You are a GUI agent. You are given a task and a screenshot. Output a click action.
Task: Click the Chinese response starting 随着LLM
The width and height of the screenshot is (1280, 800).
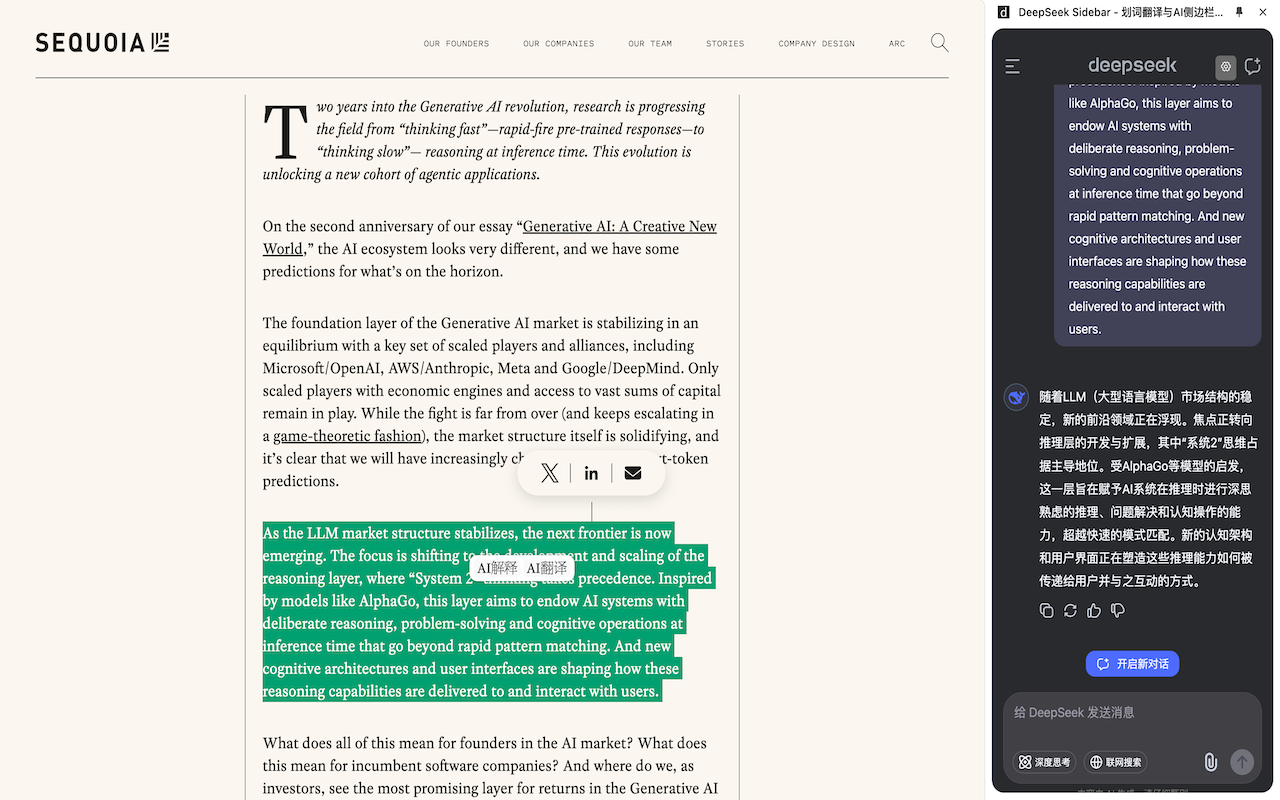coord(1148,489)
